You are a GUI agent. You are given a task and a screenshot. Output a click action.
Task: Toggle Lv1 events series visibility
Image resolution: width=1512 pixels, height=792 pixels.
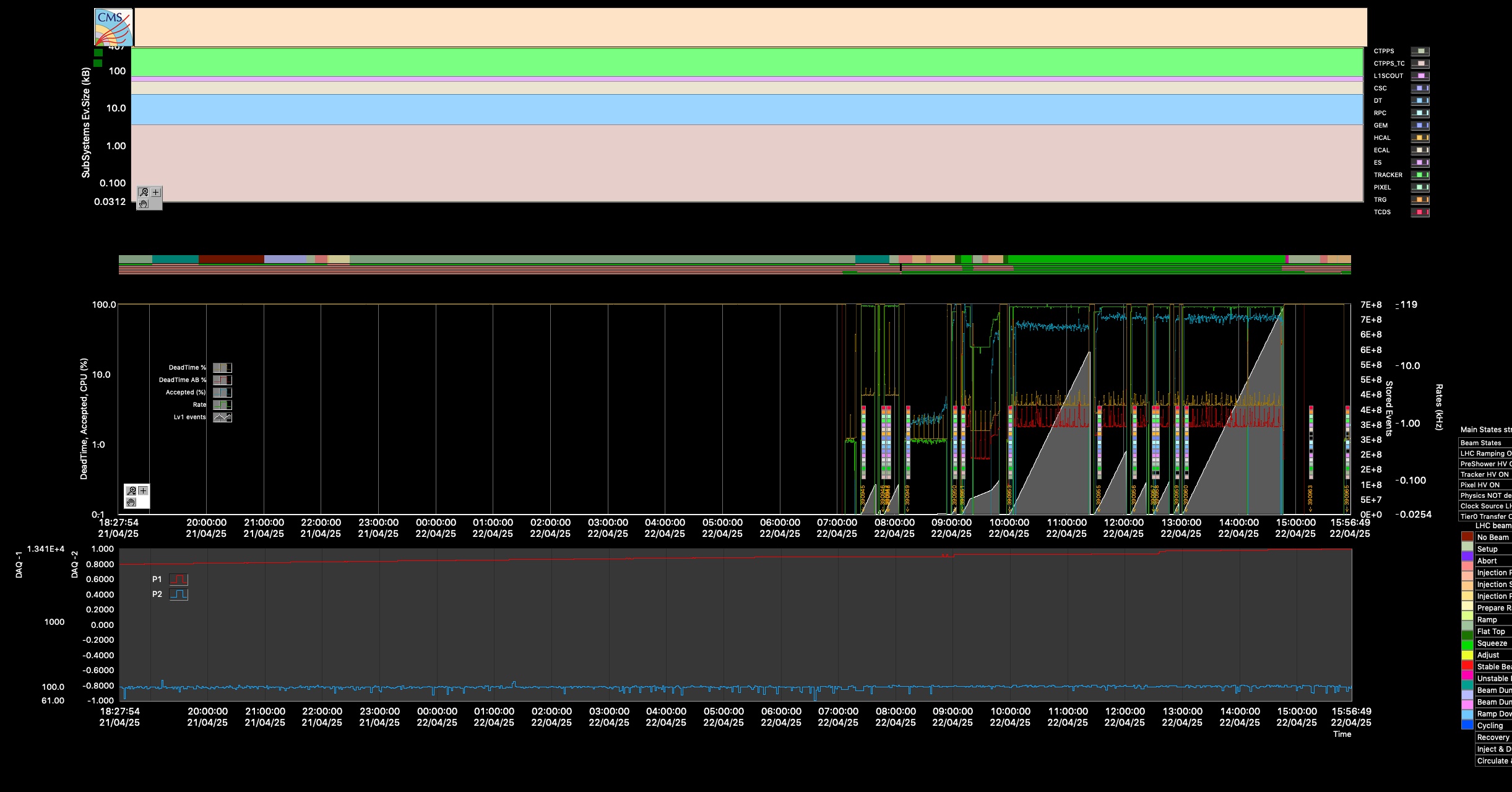point(222,417)
